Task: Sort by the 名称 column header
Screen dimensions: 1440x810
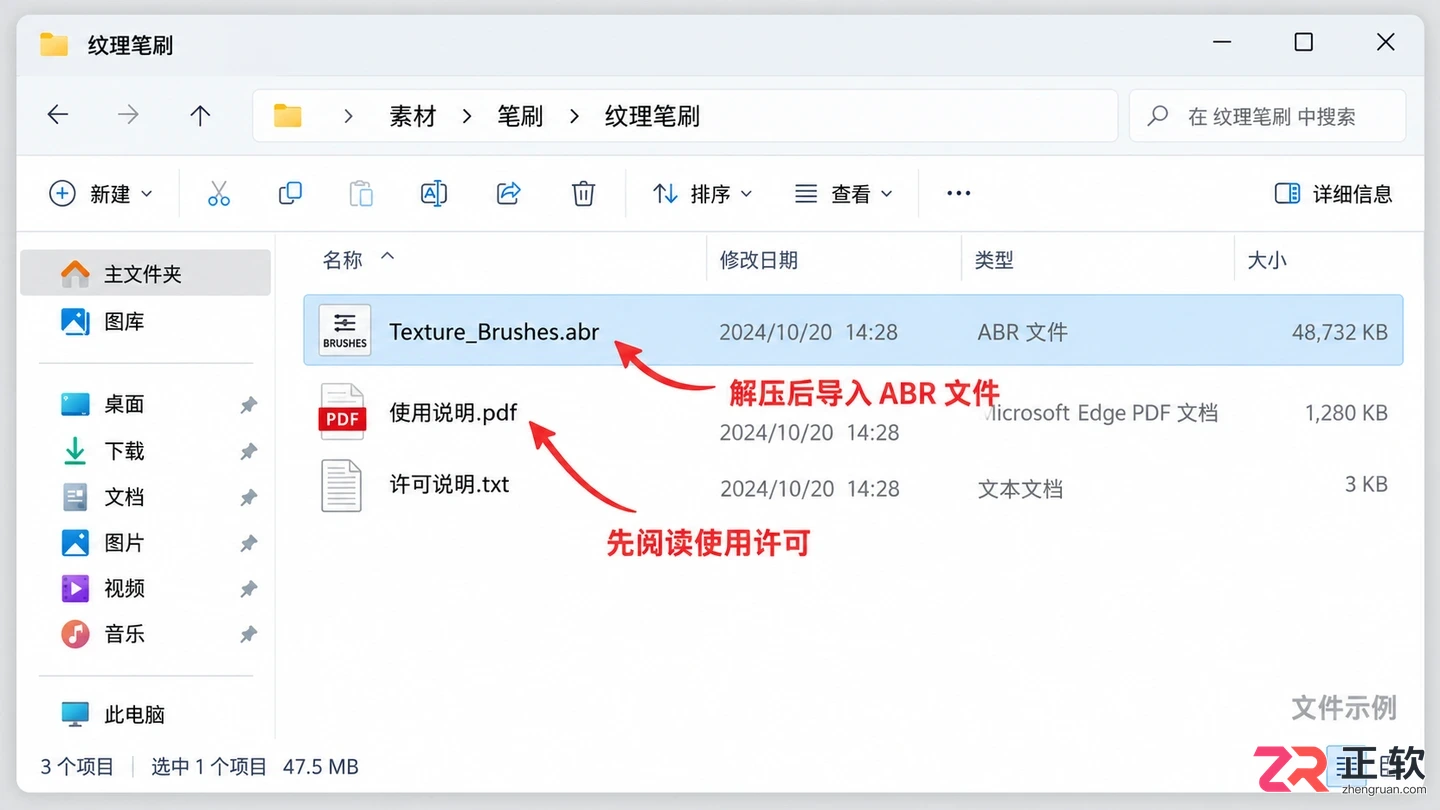Action: pos(342,260)
